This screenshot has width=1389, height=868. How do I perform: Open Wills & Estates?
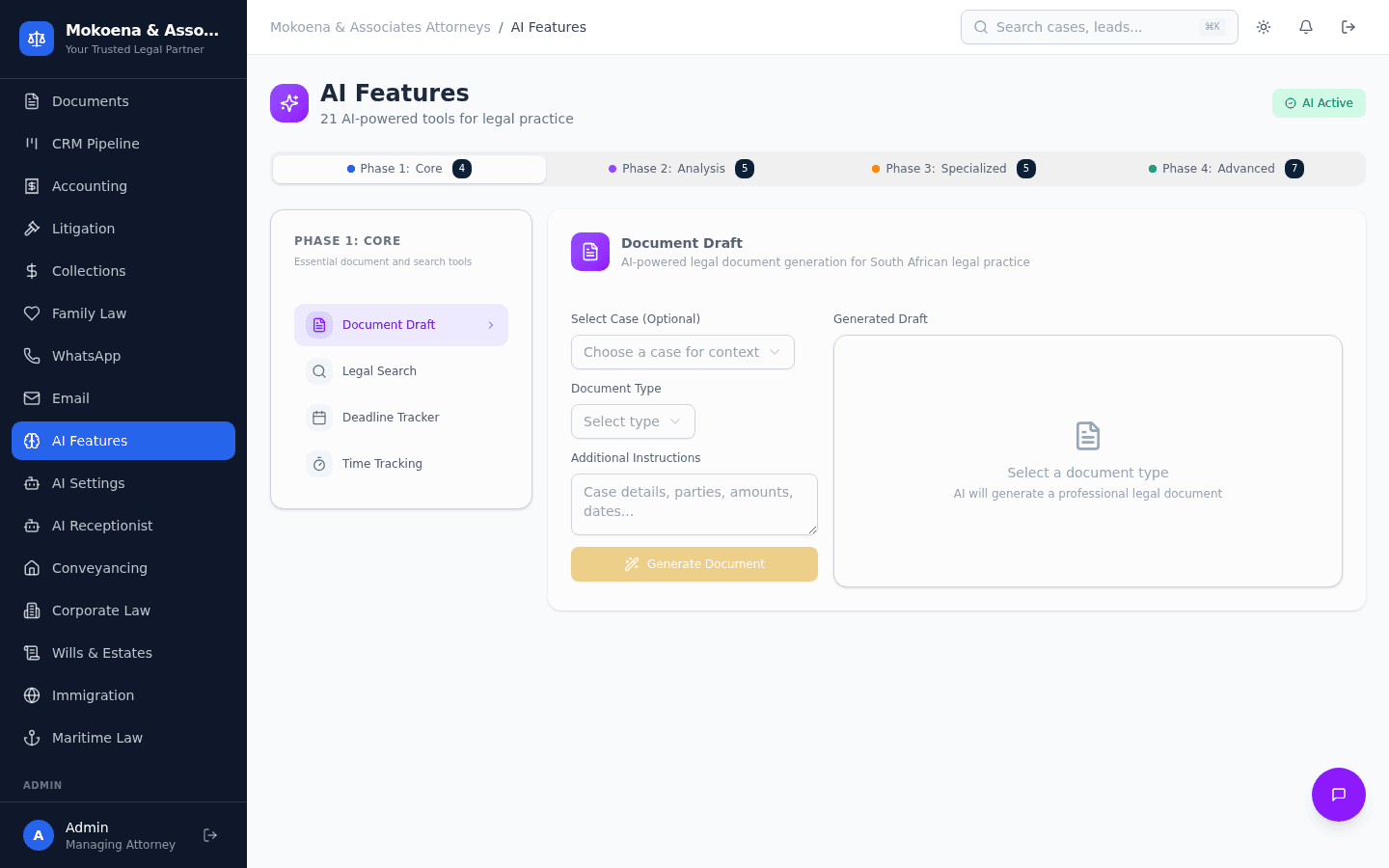(123, 653)
